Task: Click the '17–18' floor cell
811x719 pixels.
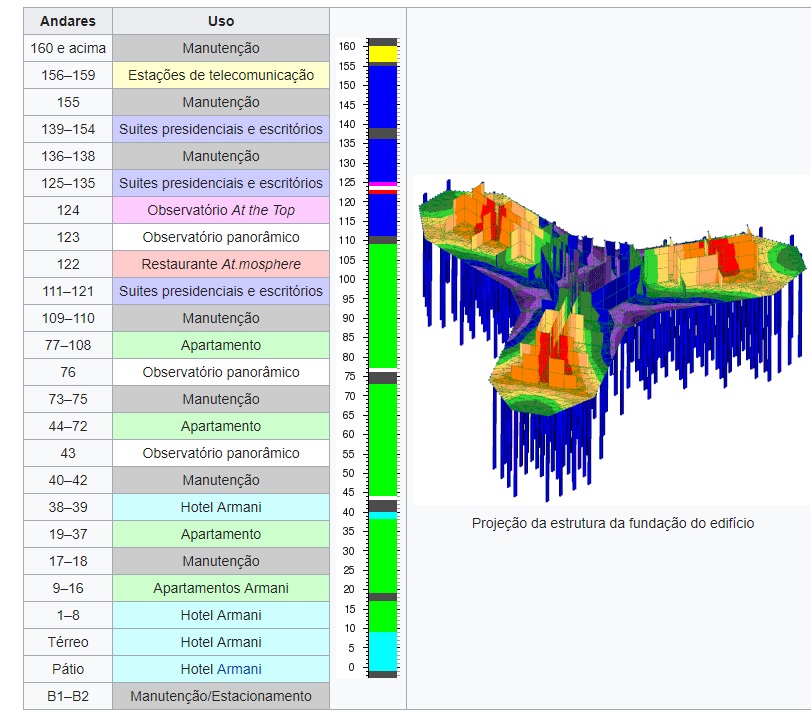Action: point(68,561)
